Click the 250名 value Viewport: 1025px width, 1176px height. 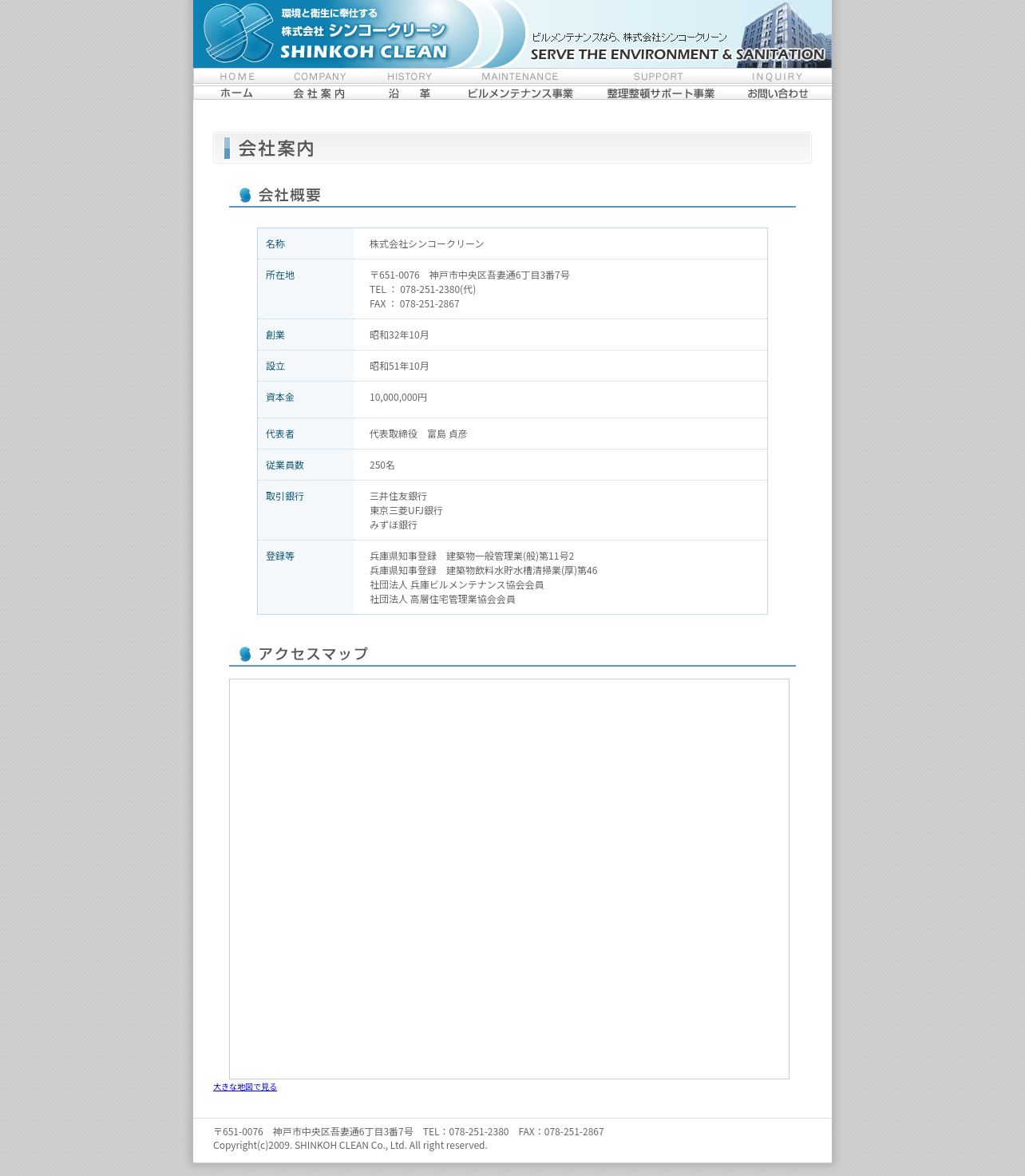click(x=382, y=465)
